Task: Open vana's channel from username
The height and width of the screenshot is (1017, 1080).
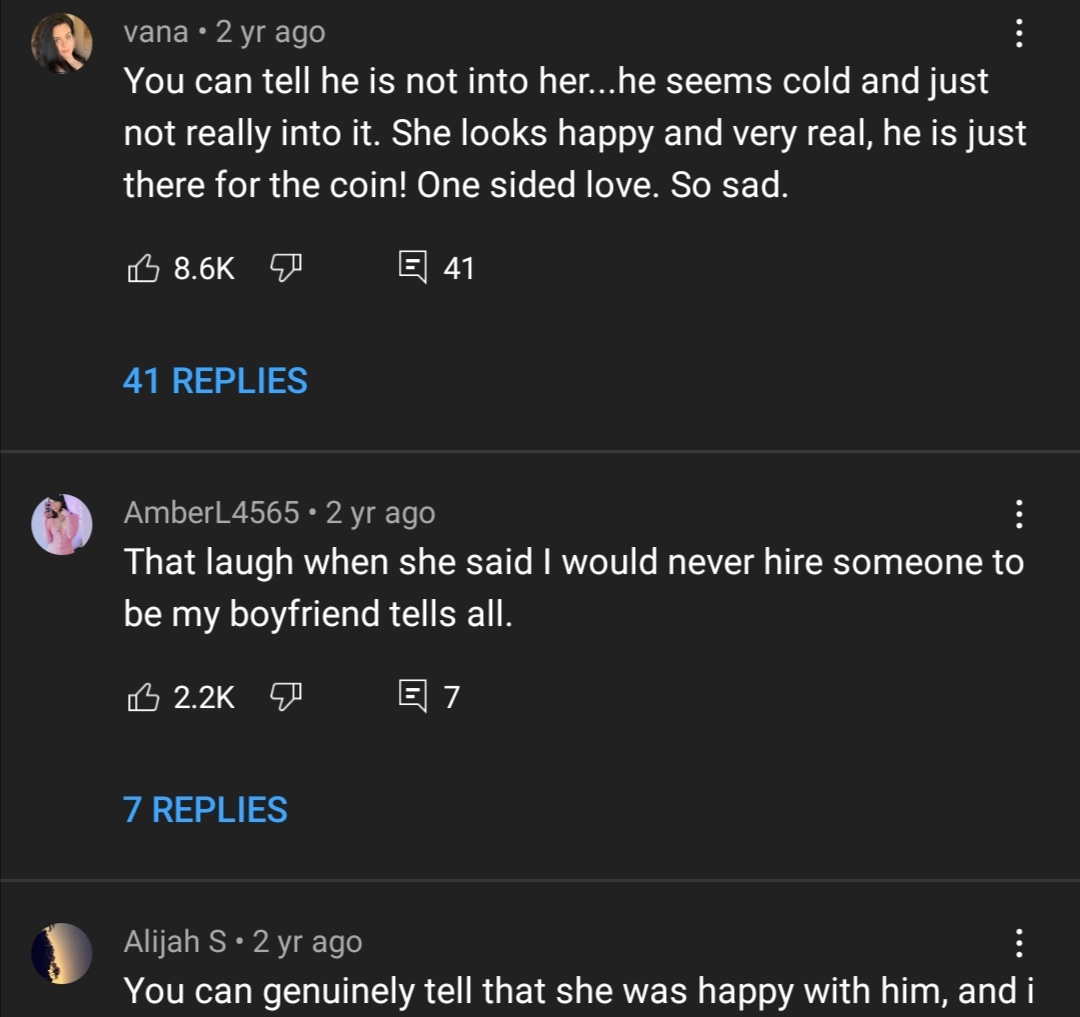Action: click(156, 32)
